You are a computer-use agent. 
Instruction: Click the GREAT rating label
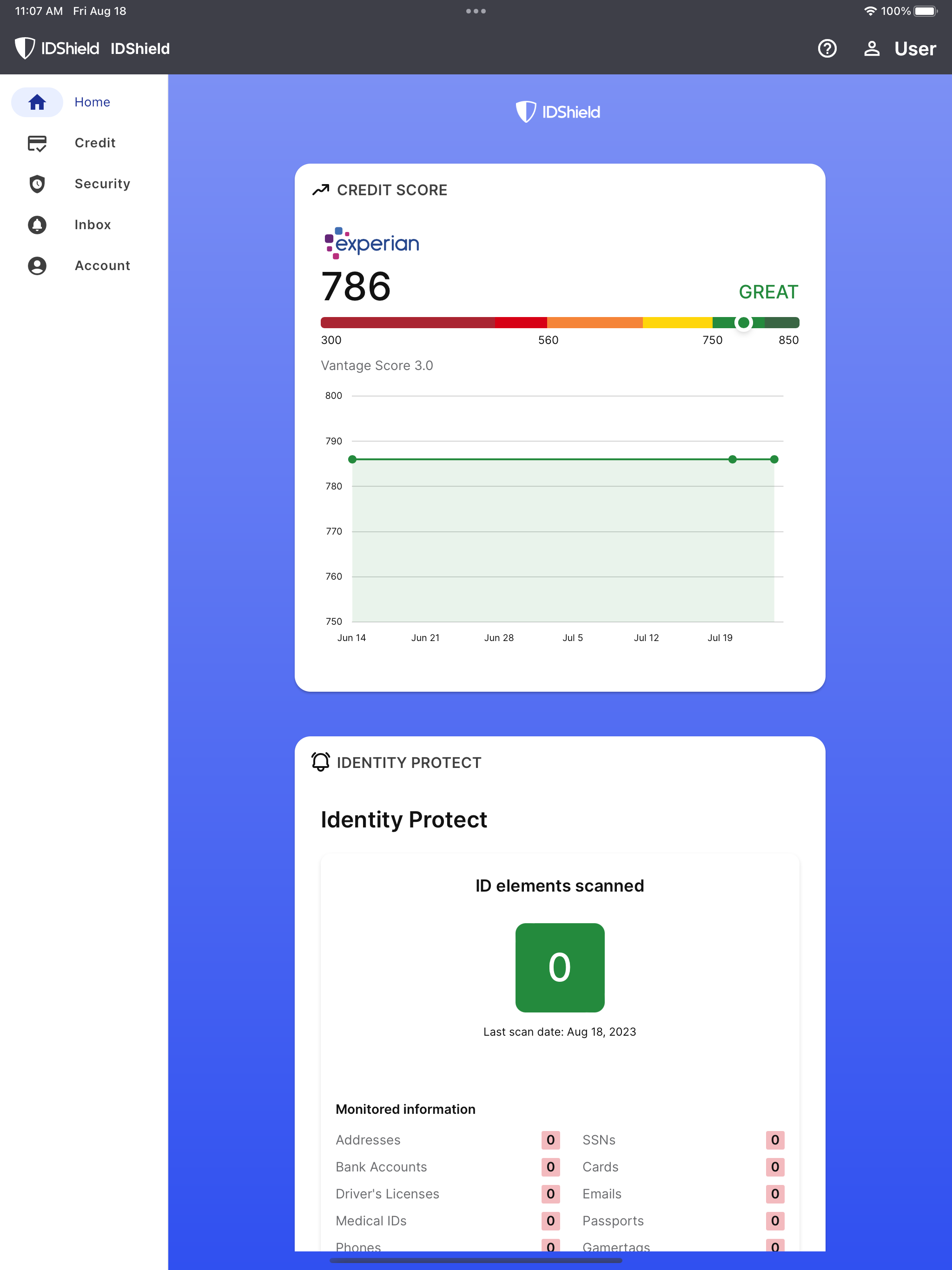[768, 292]
